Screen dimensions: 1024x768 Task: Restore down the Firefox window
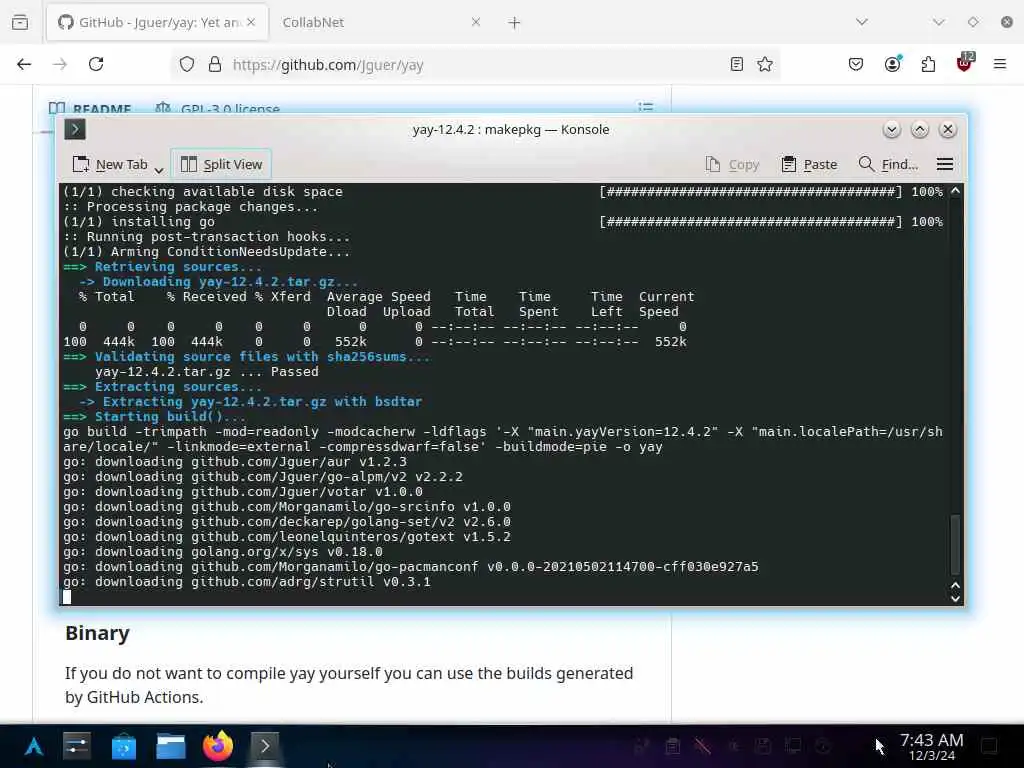coord(973,22)
